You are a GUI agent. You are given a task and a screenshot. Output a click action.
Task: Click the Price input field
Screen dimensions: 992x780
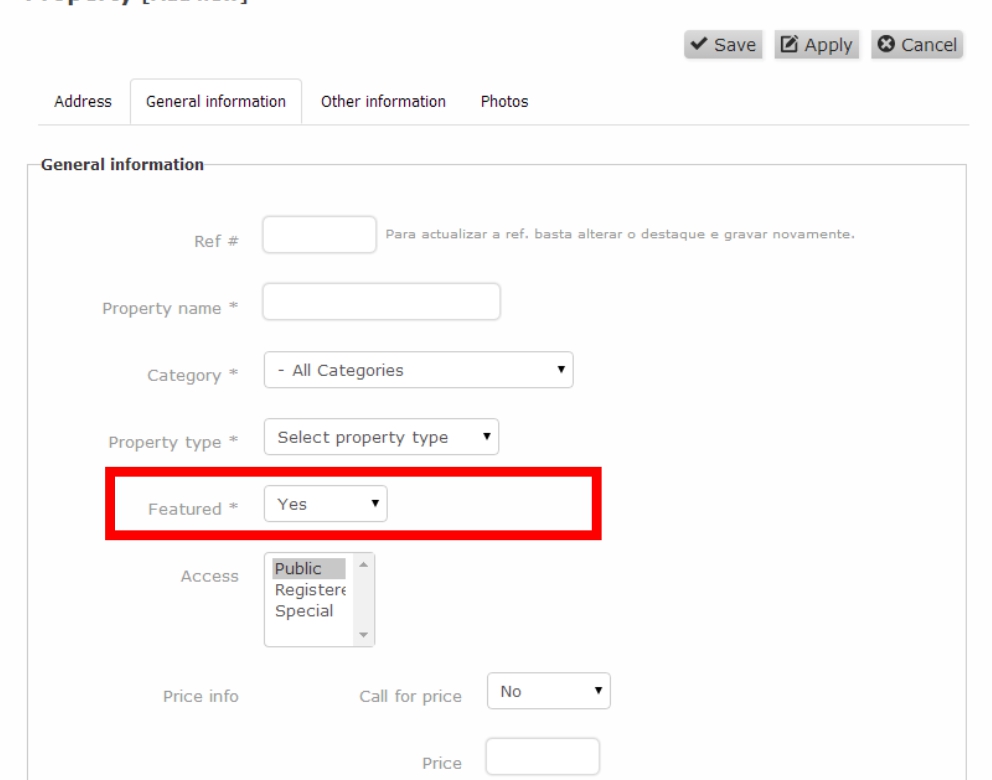click(543, 756)
